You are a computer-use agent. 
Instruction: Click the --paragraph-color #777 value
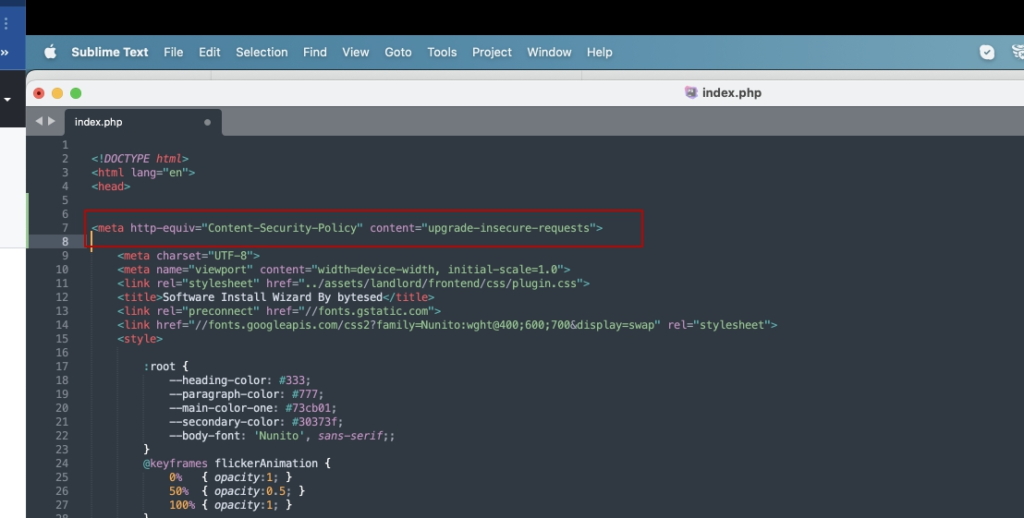tap(307, 395)
